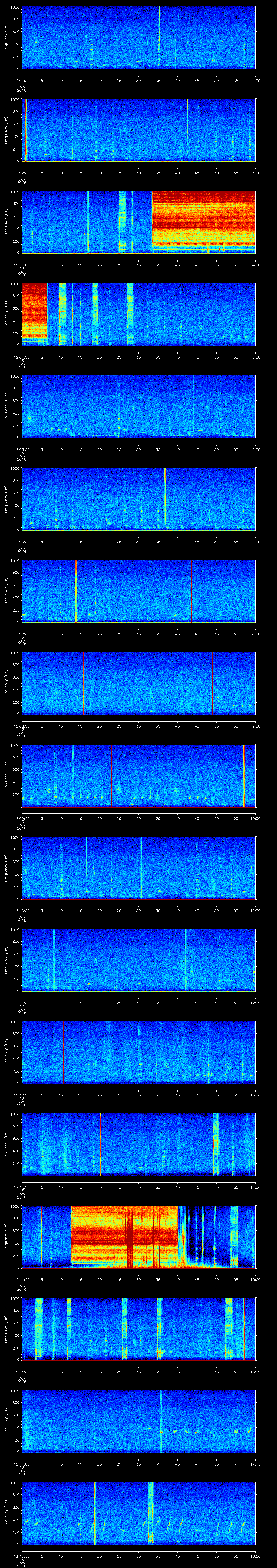Click the 18:00 end label of last panel
The width and height of the screenshot is (277, 1568).
pos(255,1556)
